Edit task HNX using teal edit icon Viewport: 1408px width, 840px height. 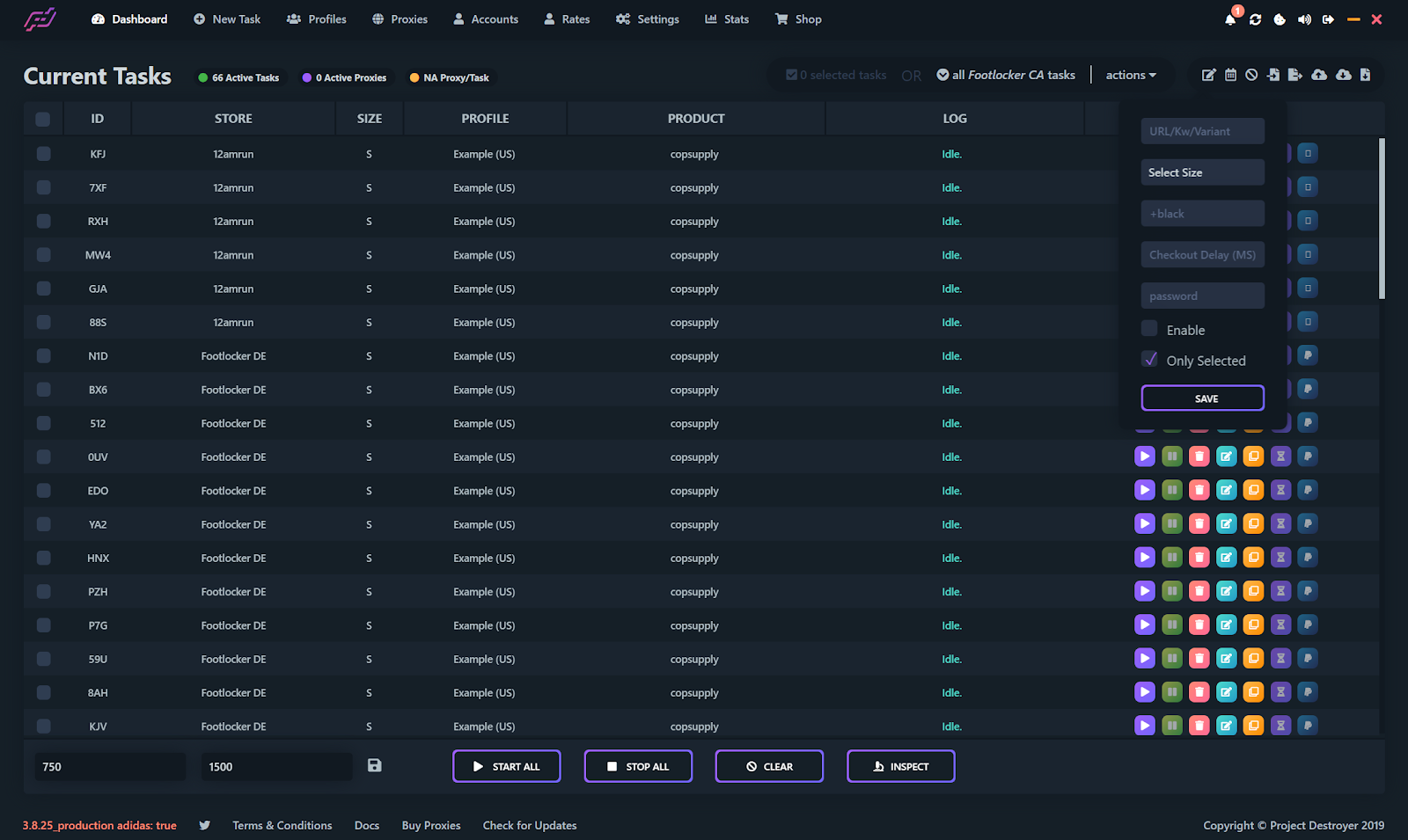(1226, 558)
